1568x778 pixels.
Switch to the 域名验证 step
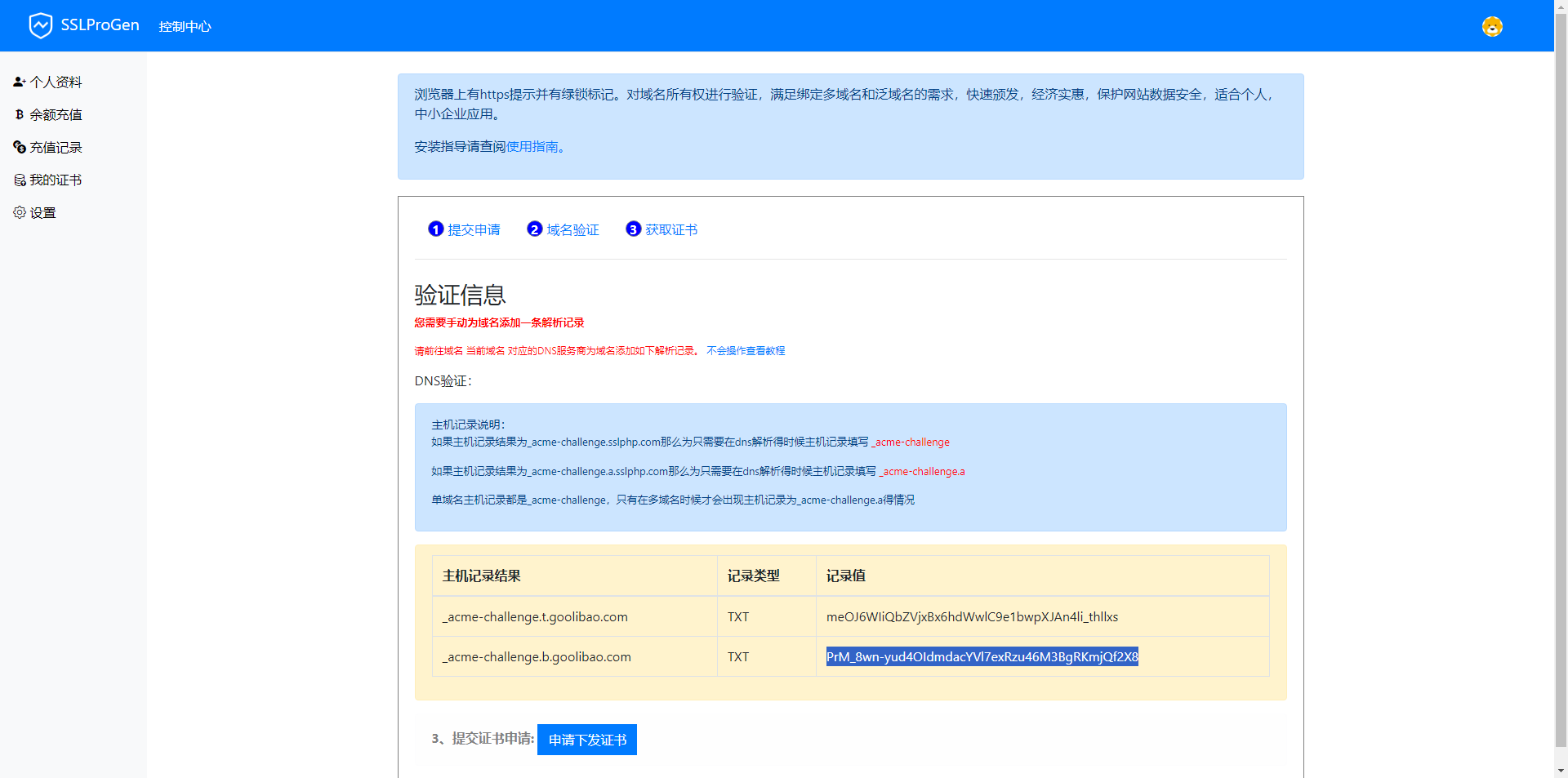tap(572, 229)
